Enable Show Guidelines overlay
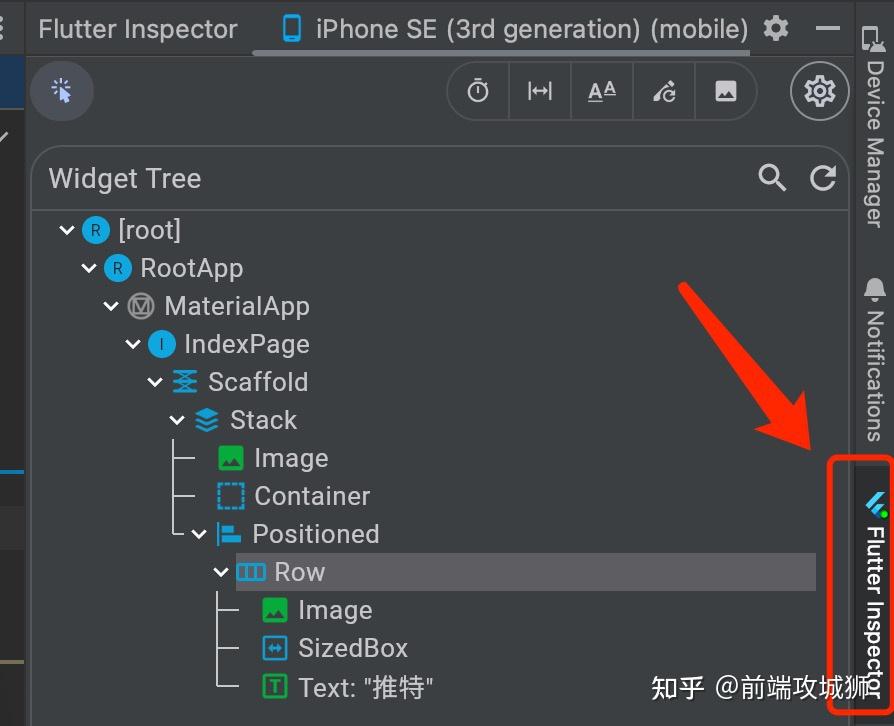 pos(540,91)
